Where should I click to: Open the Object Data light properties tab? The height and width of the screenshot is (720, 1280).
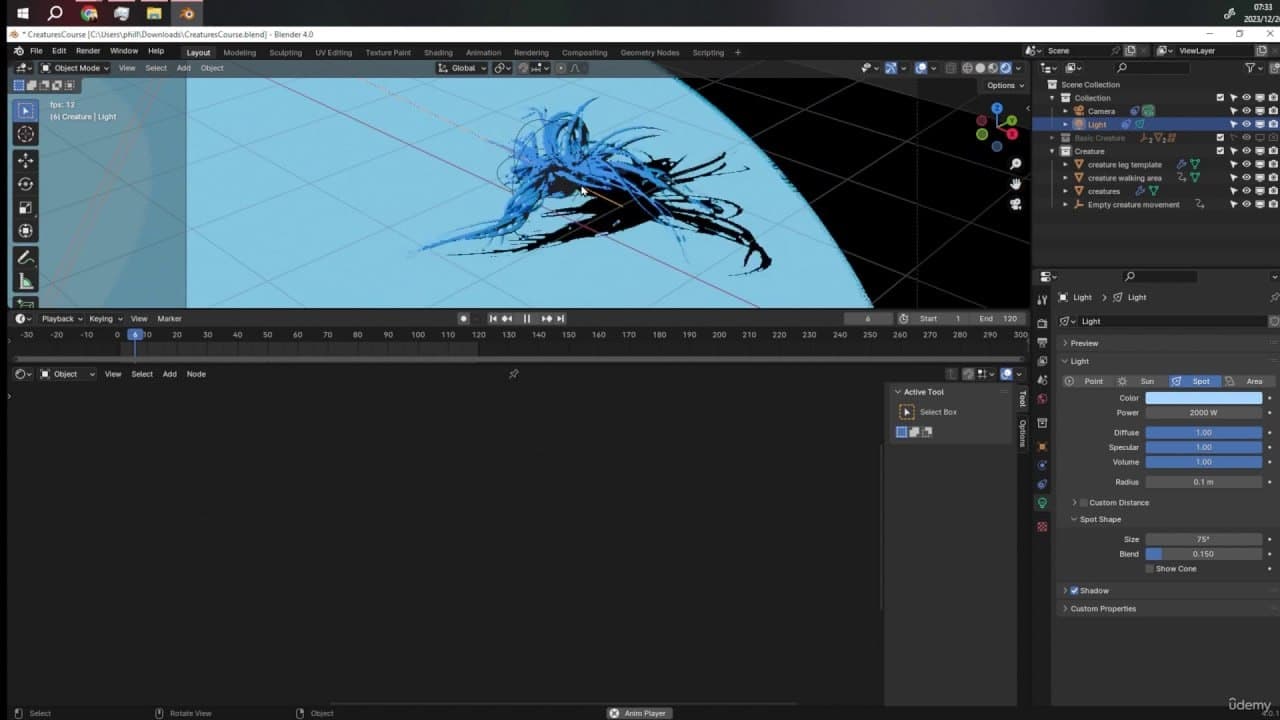coord(1042,503)
